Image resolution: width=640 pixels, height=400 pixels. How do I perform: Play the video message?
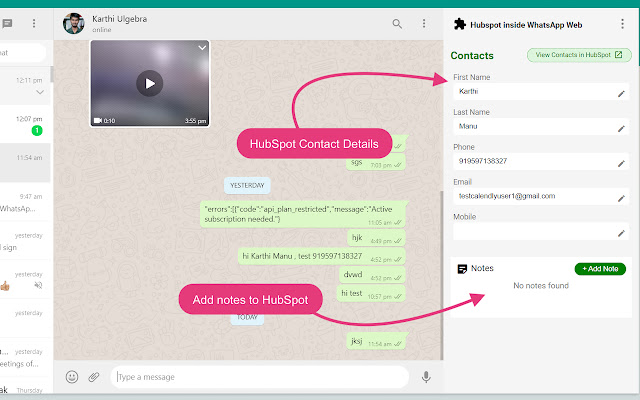149,84
